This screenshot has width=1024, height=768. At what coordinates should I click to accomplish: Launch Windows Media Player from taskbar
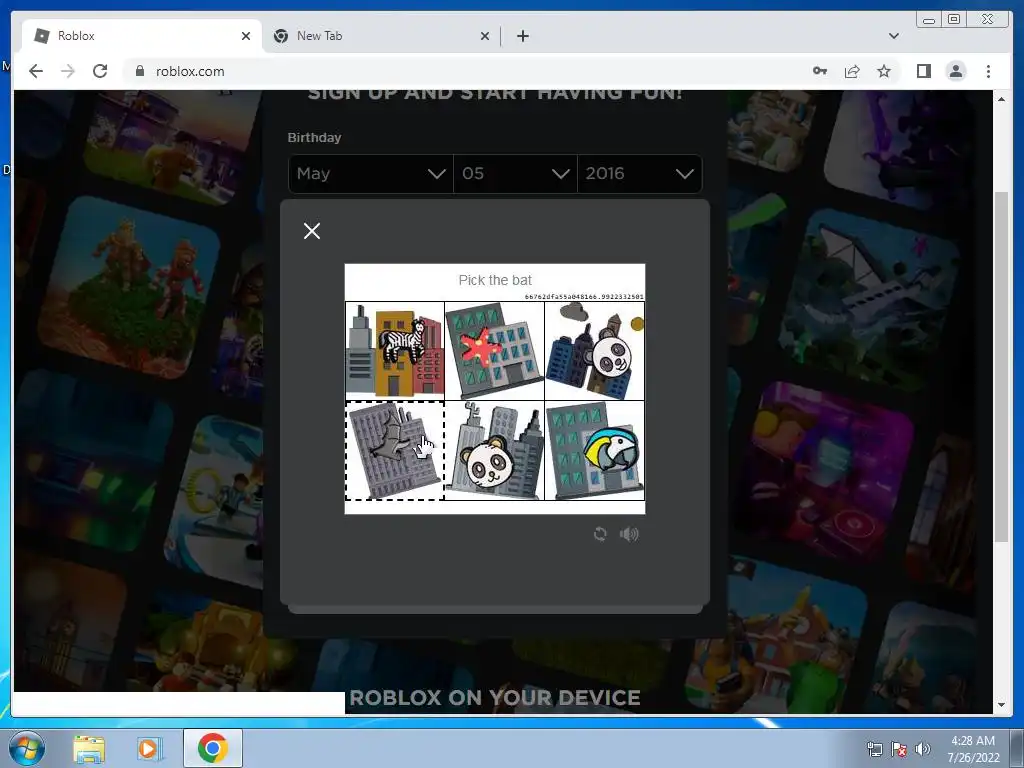coord(148,748)
